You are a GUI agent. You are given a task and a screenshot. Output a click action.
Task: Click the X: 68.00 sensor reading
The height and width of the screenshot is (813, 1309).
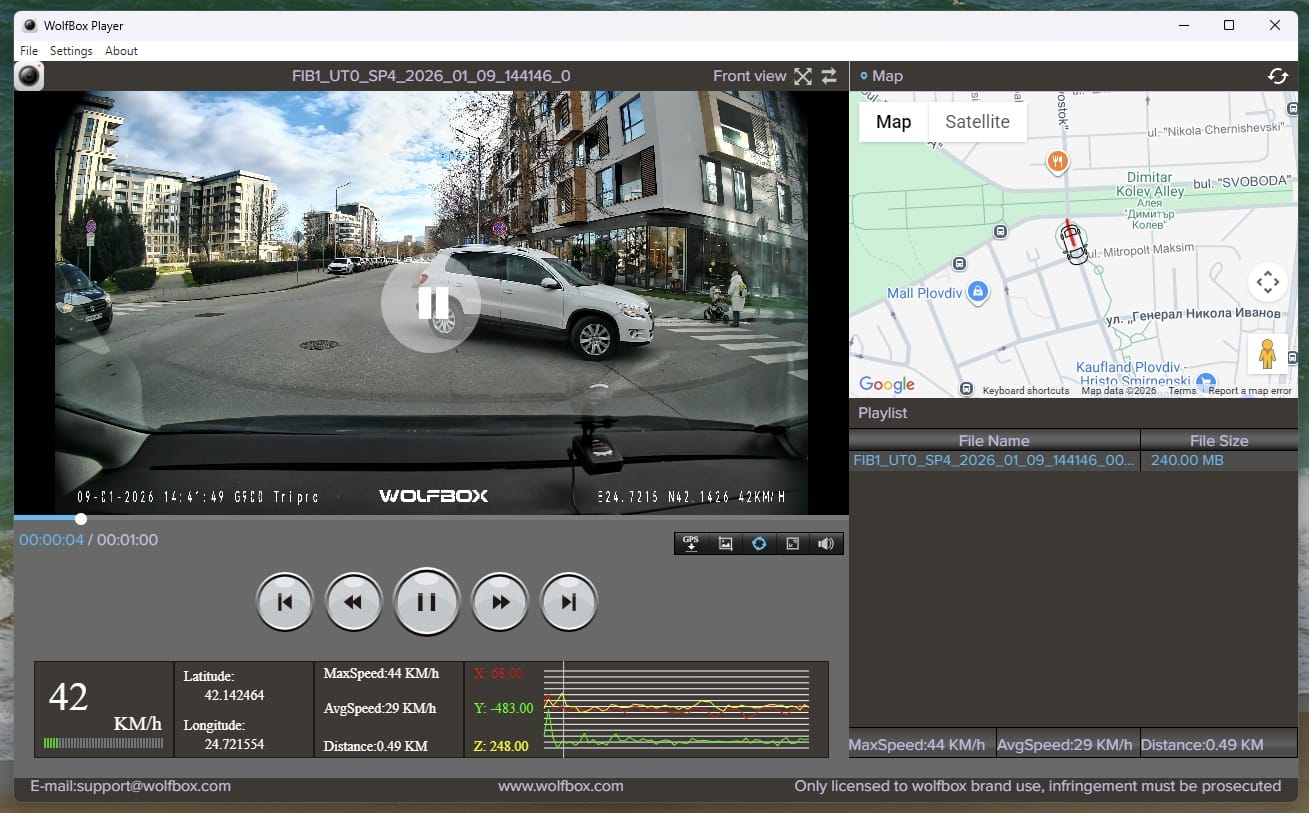pos(498,674)
